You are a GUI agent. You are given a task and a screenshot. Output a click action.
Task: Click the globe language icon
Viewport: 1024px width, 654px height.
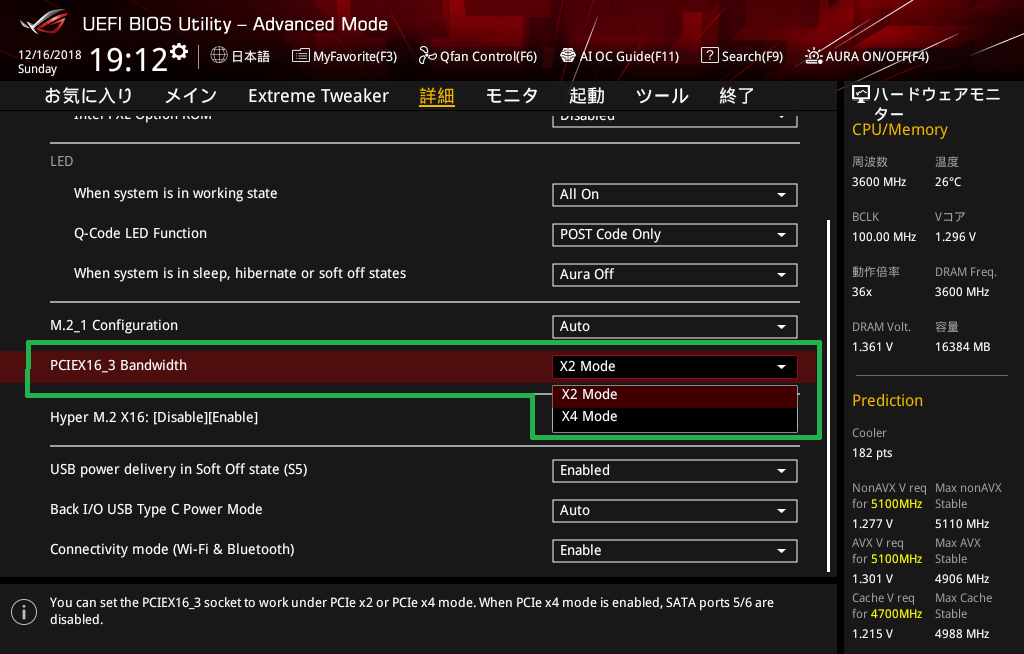[x=219, y=55]
